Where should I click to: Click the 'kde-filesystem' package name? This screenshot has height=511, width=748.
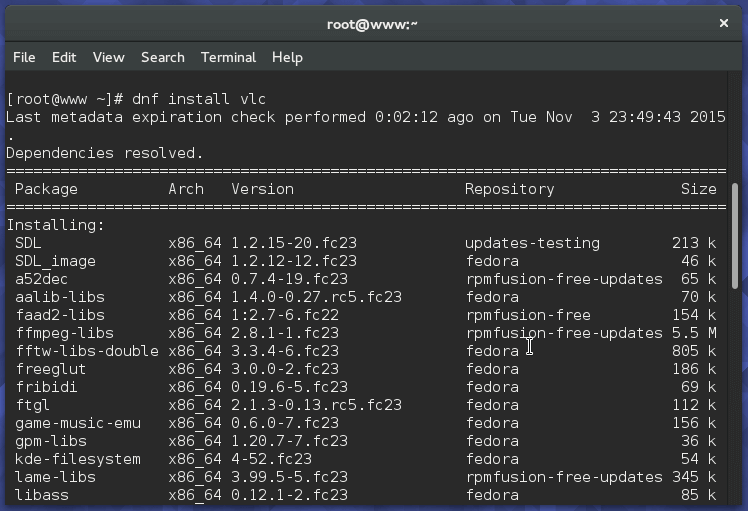point(78,459)
